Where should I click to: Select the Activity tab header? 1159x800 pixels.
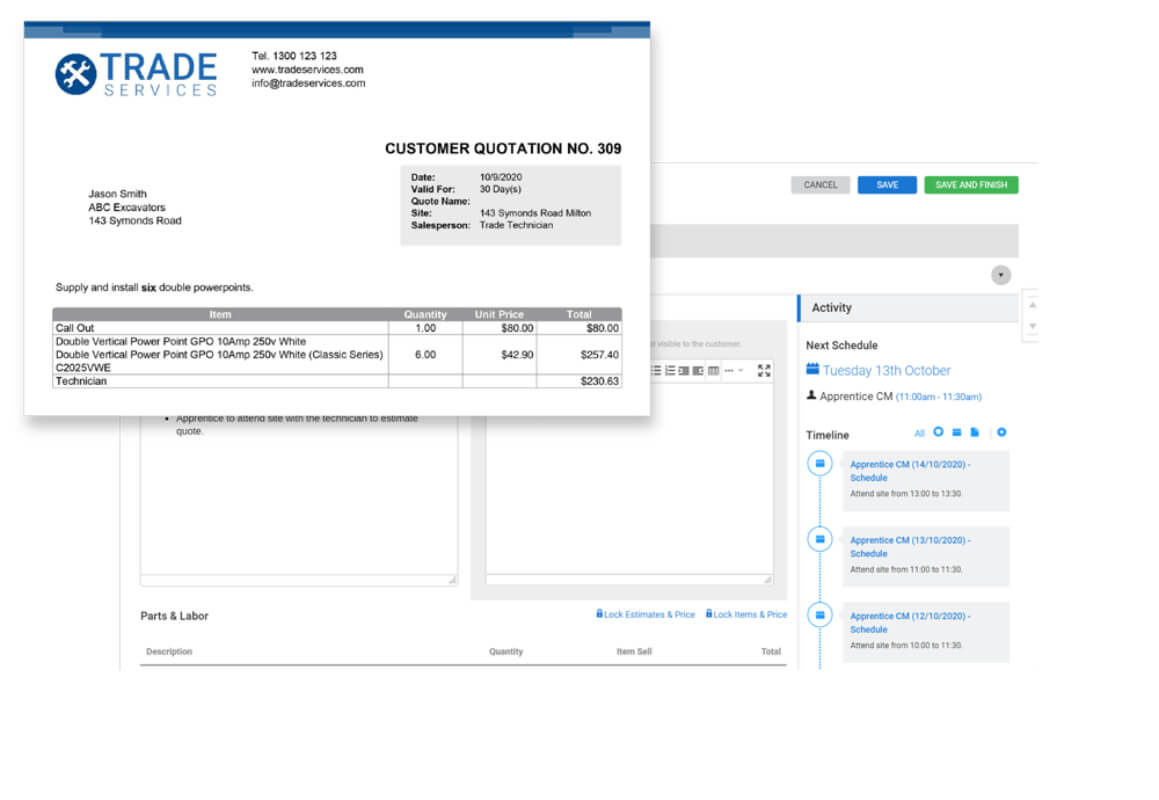click(x=908, y=308)
